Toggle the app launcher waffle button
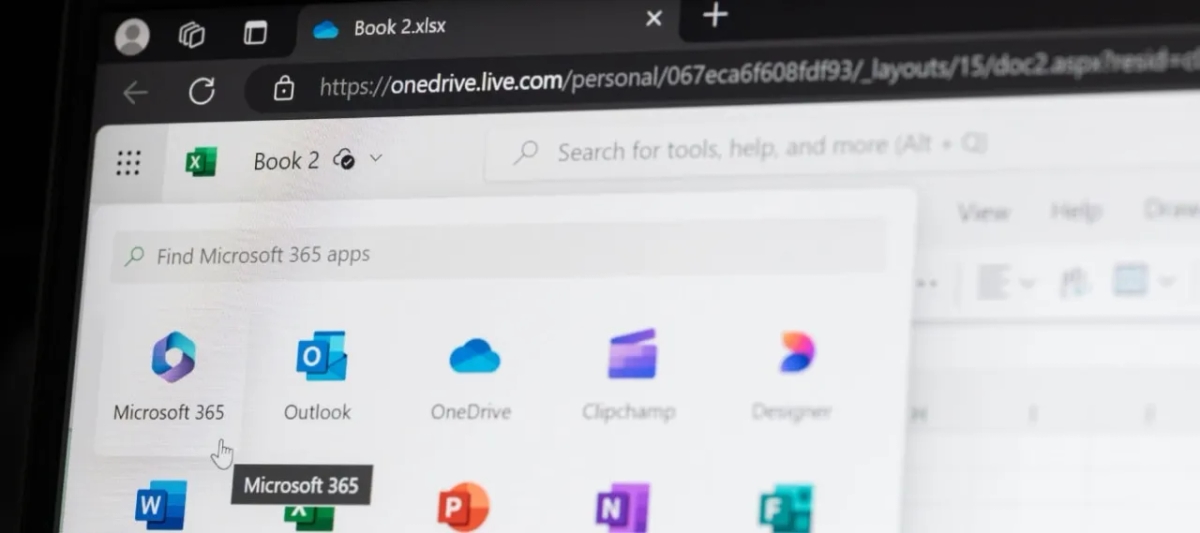The height and width of the screenshot is (533, 1200). pyautogui.click(x=128, y=162)
